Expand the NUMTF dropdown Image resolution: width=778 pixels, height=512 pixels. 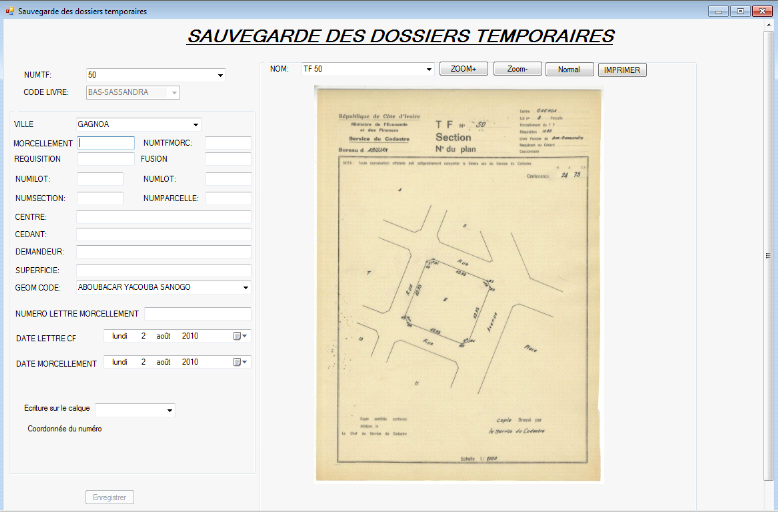(219, 74)
